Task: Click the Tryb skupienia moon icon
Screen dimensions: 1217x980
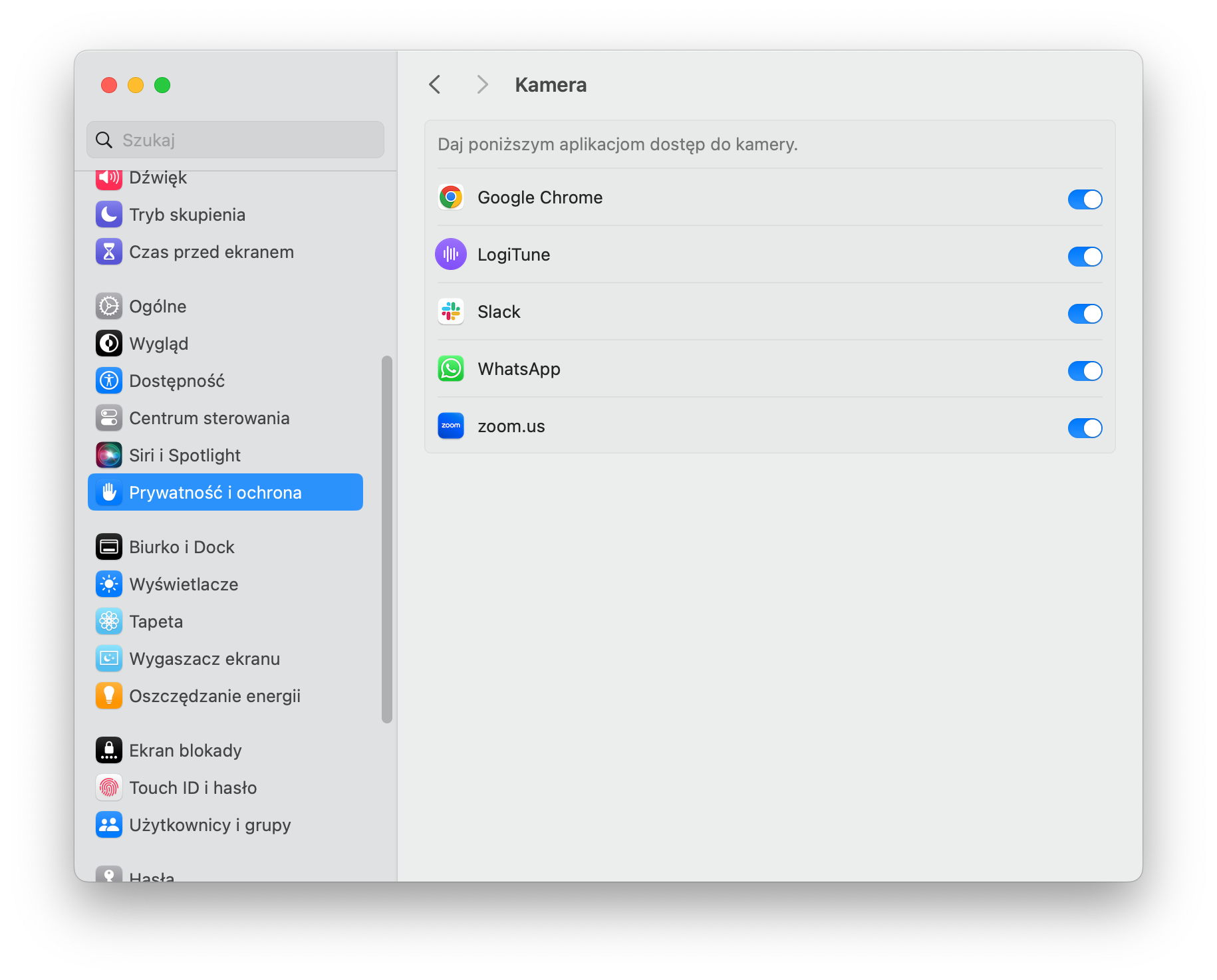Action: (x=108, y=215)
